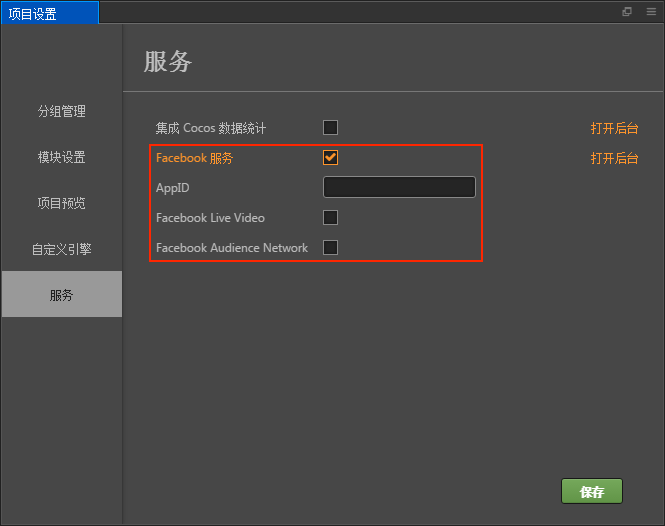Click the AppID label
The width and height of the screenshot is (665, 526).
173,188
